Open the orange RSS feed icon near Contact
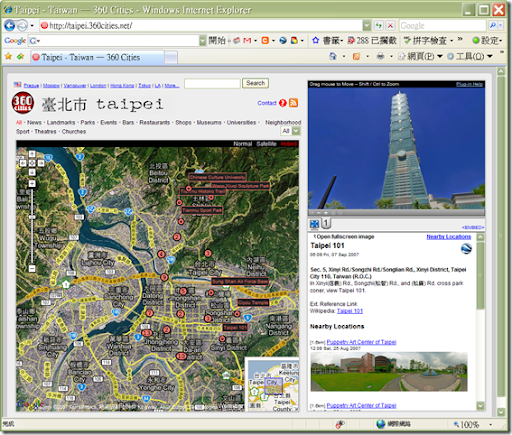The height and width of the screenshot is (435, 512). point(293,103)
